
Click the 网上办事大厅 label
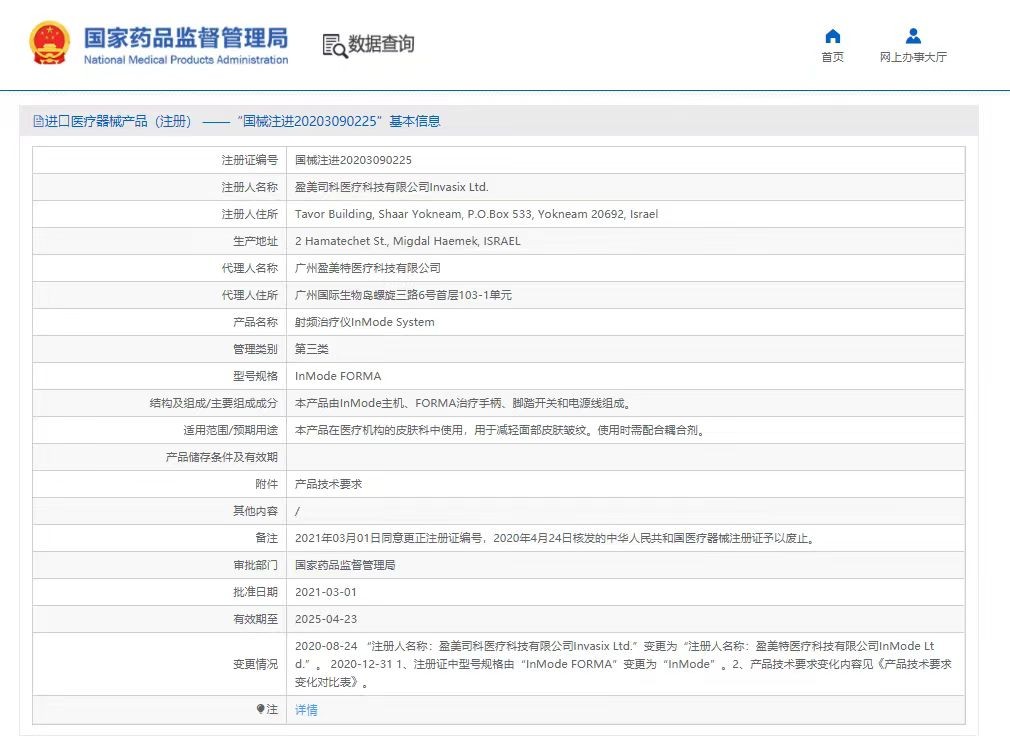(x=913, y=57)
